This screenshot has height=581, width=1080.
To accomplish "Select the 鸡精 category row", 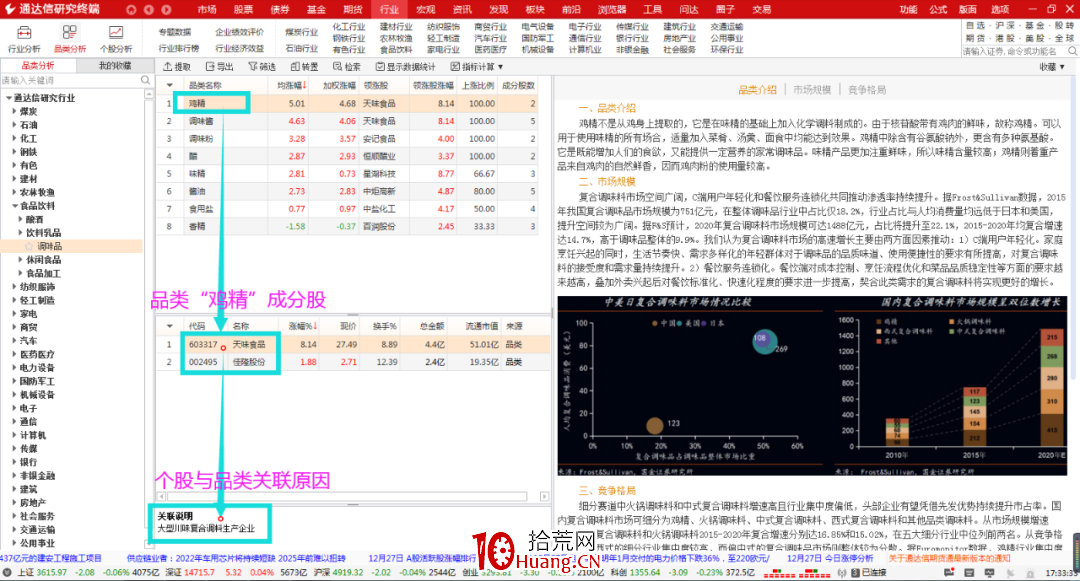I will (346, 103).
